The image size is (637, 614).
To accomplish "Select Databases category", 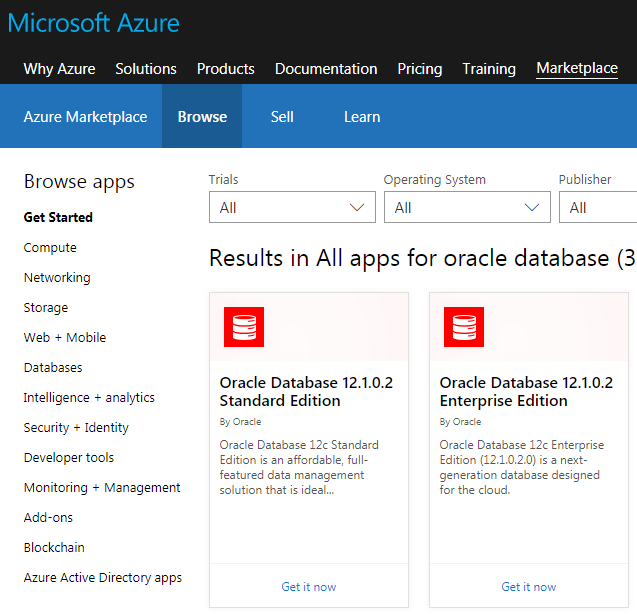I will pos(53,367).
